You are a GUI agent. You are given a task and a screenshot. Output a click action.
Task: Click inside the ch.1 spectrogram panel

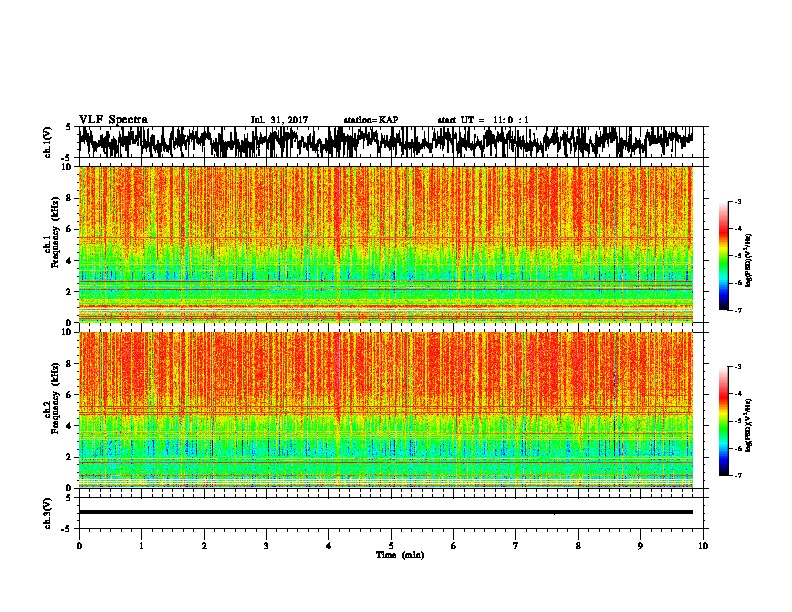[386, 244]
